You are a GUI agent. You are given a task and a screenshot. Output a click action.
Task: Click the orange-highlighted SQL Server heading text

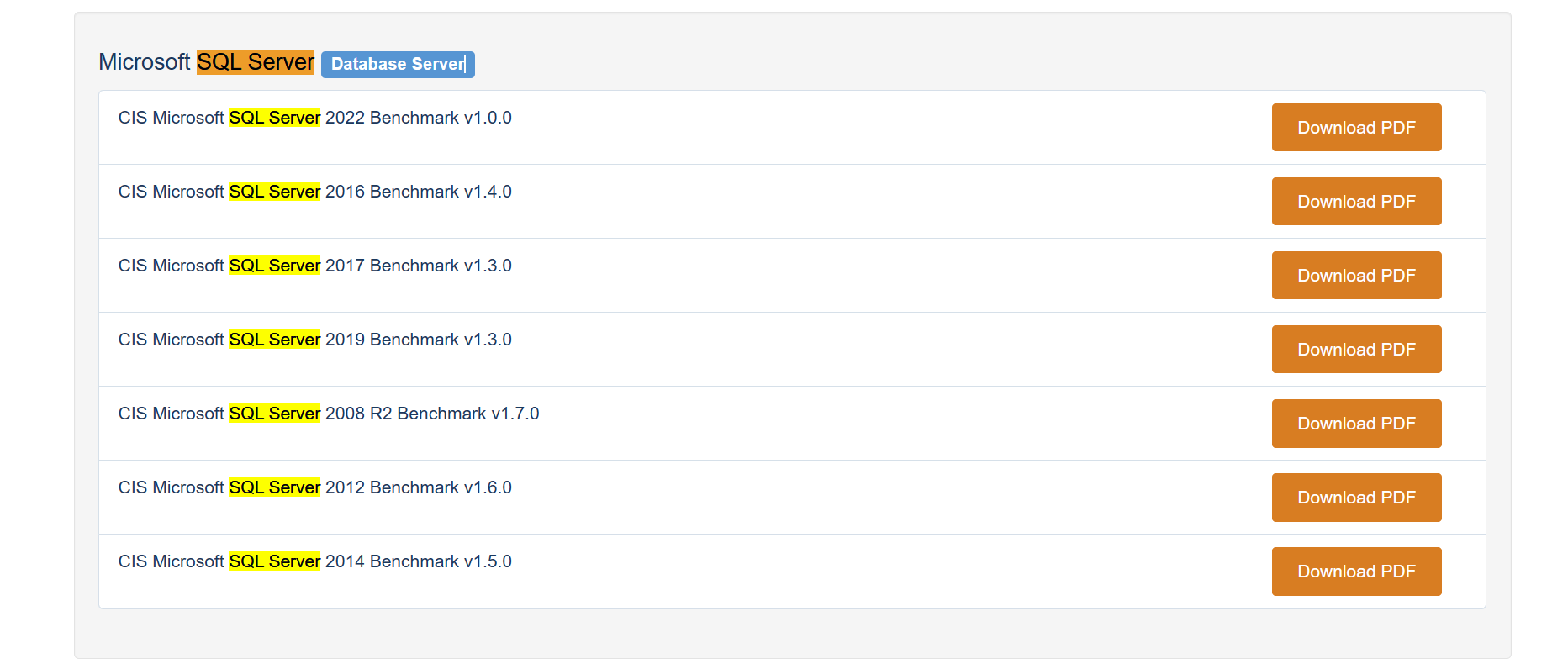click(256, 62)
